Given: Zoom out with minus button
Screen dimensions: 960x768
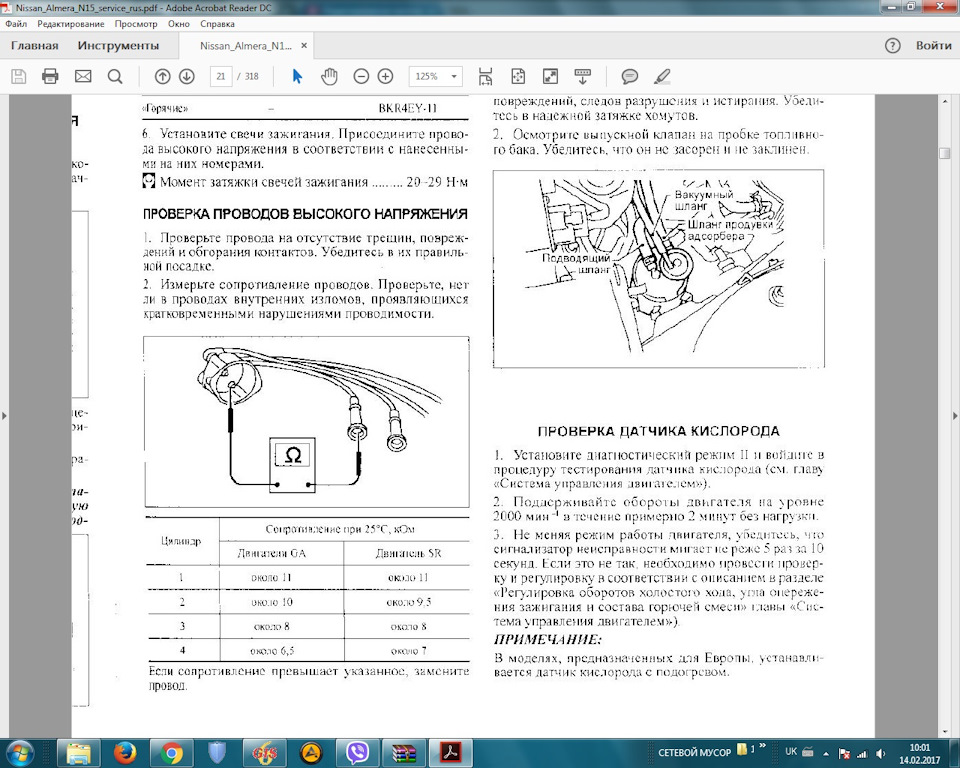Looking at the screenshot, I should point(361,77).
